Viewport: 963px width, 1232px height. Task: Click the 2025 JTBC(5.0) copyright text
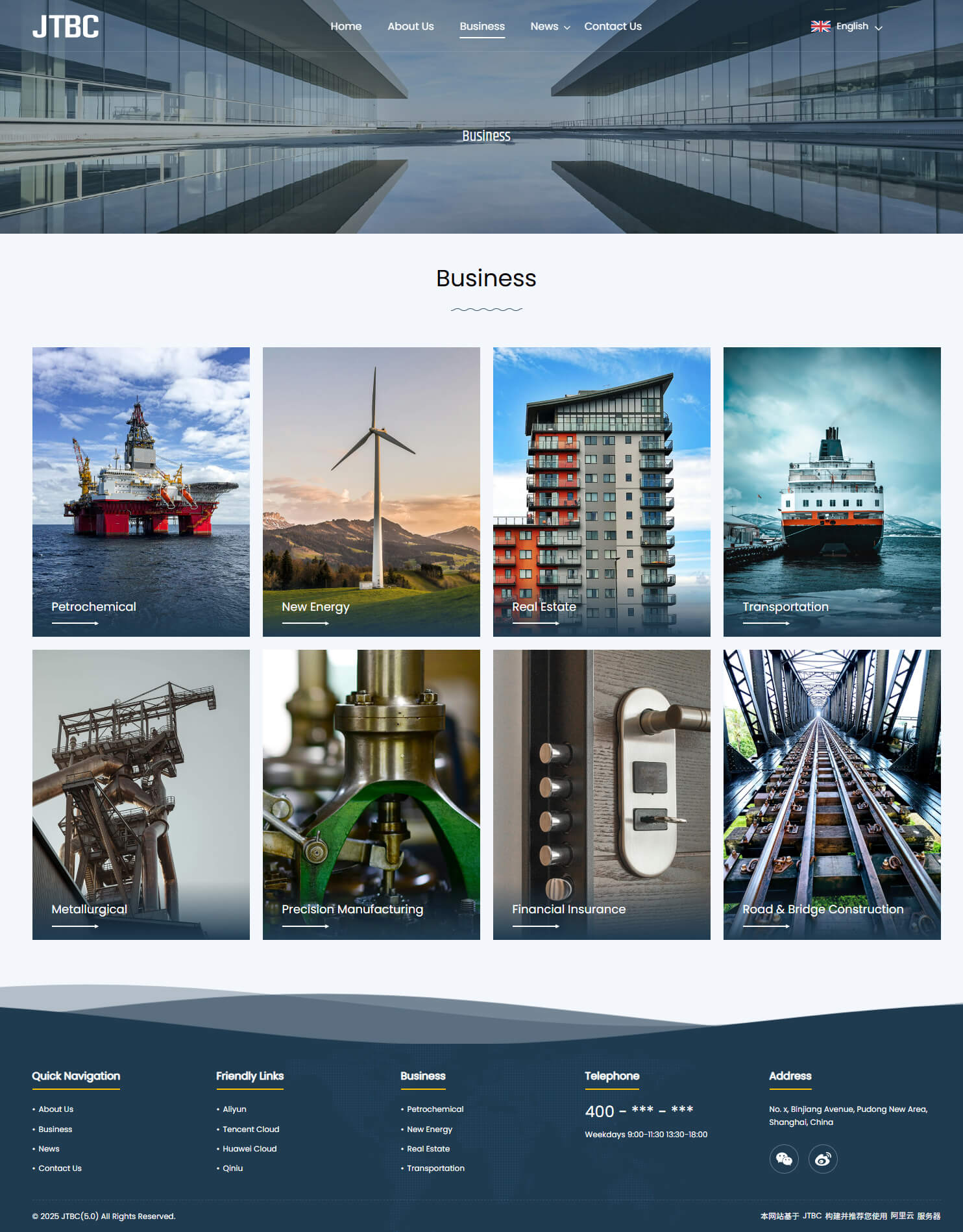104,1216
